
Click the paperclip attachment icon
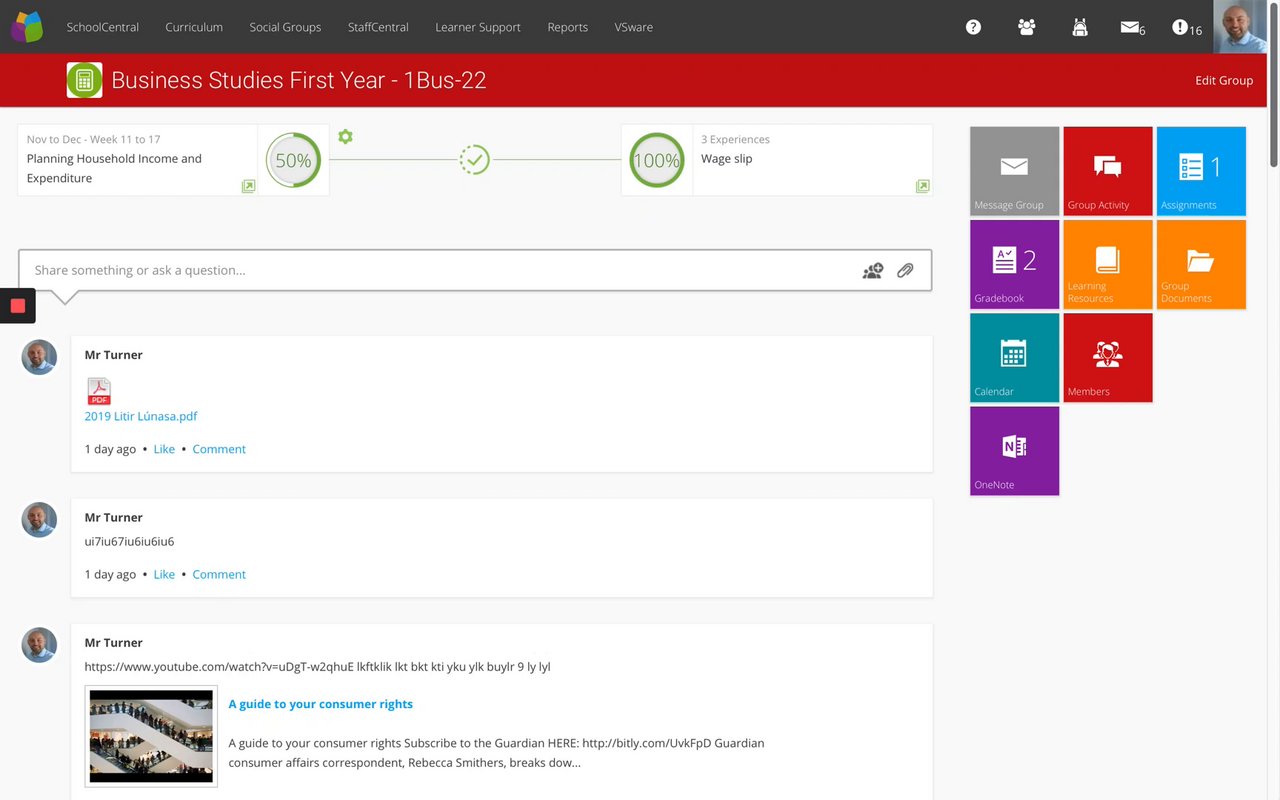[x=905, y=270]
